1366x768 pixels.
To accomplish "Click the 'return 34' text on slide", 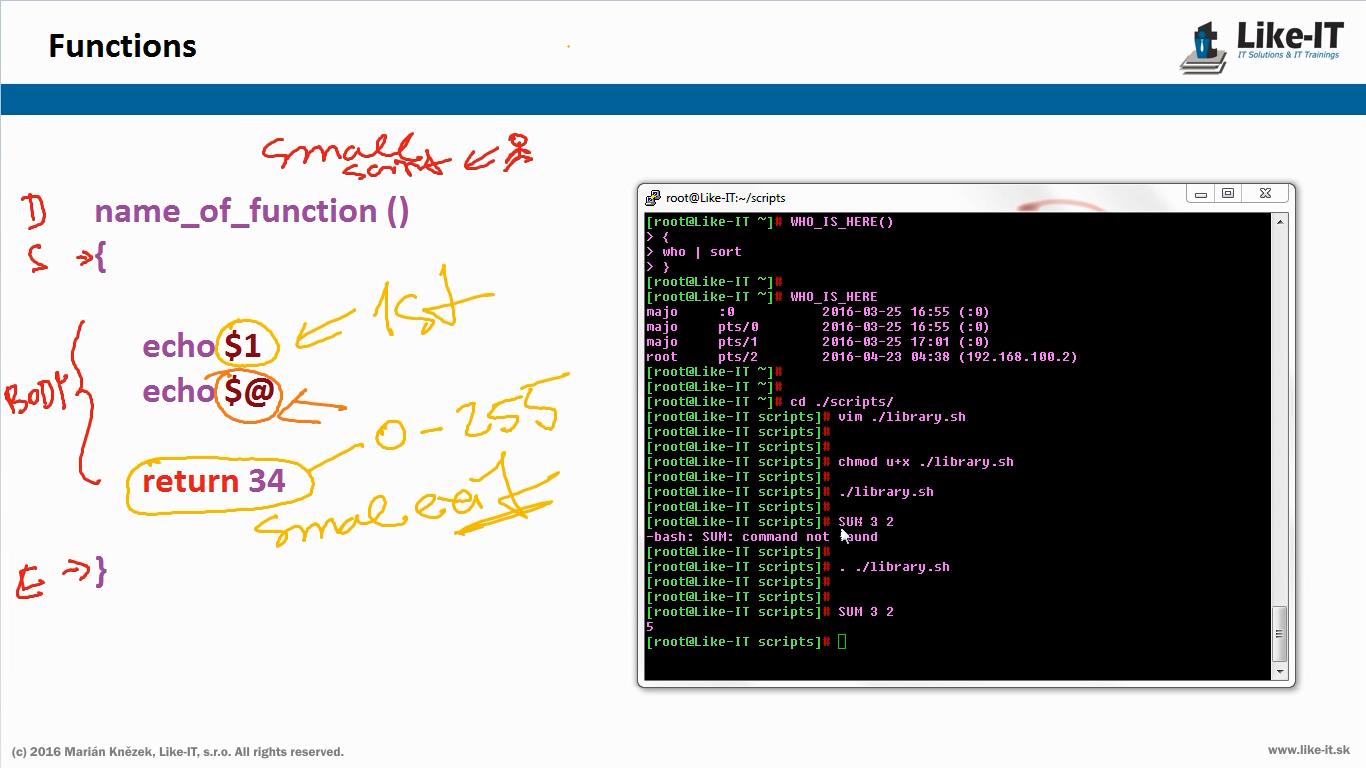I will [x=214, y=481].
